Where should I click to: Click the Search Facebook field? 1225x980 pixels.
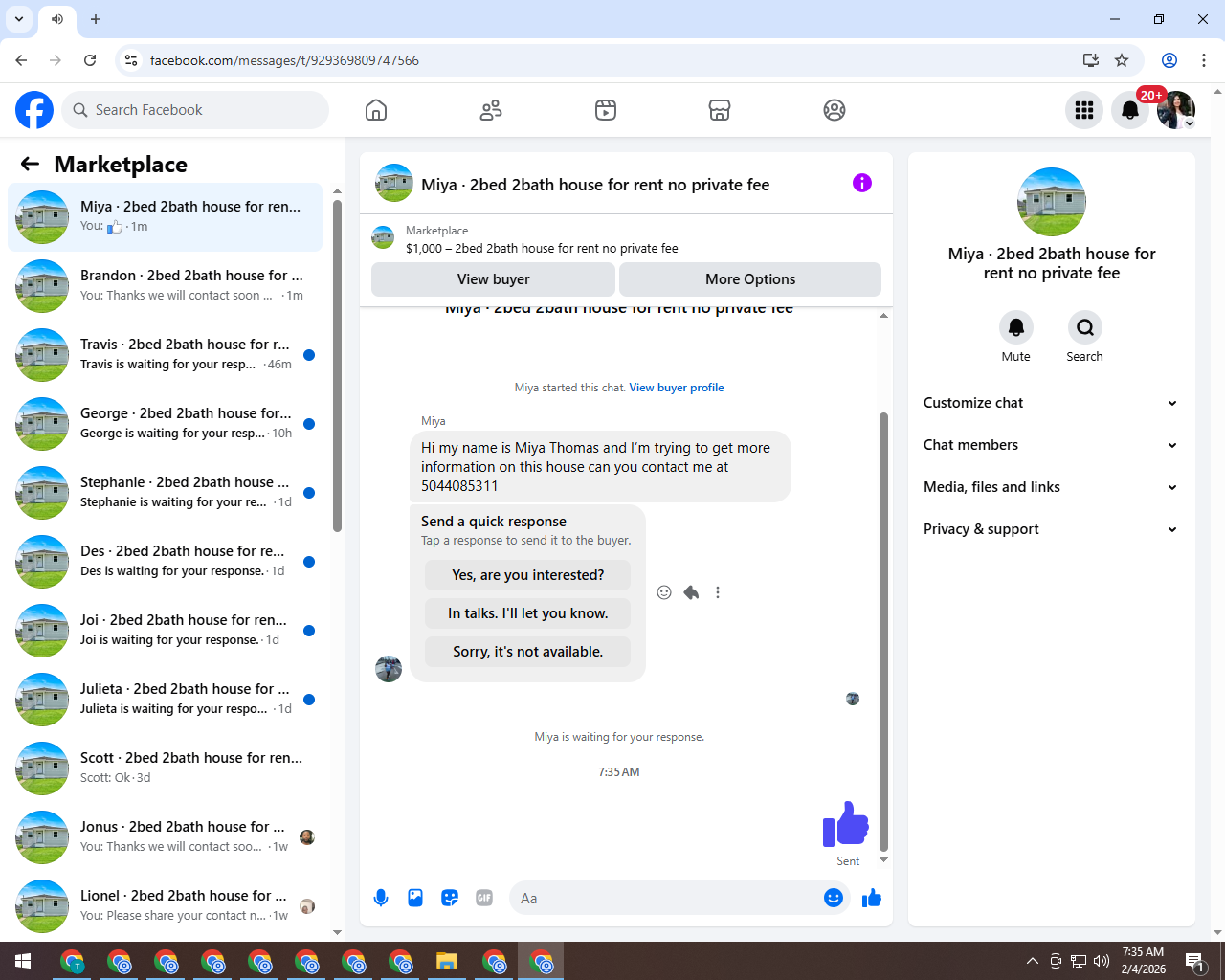click(x=195, y=110)
